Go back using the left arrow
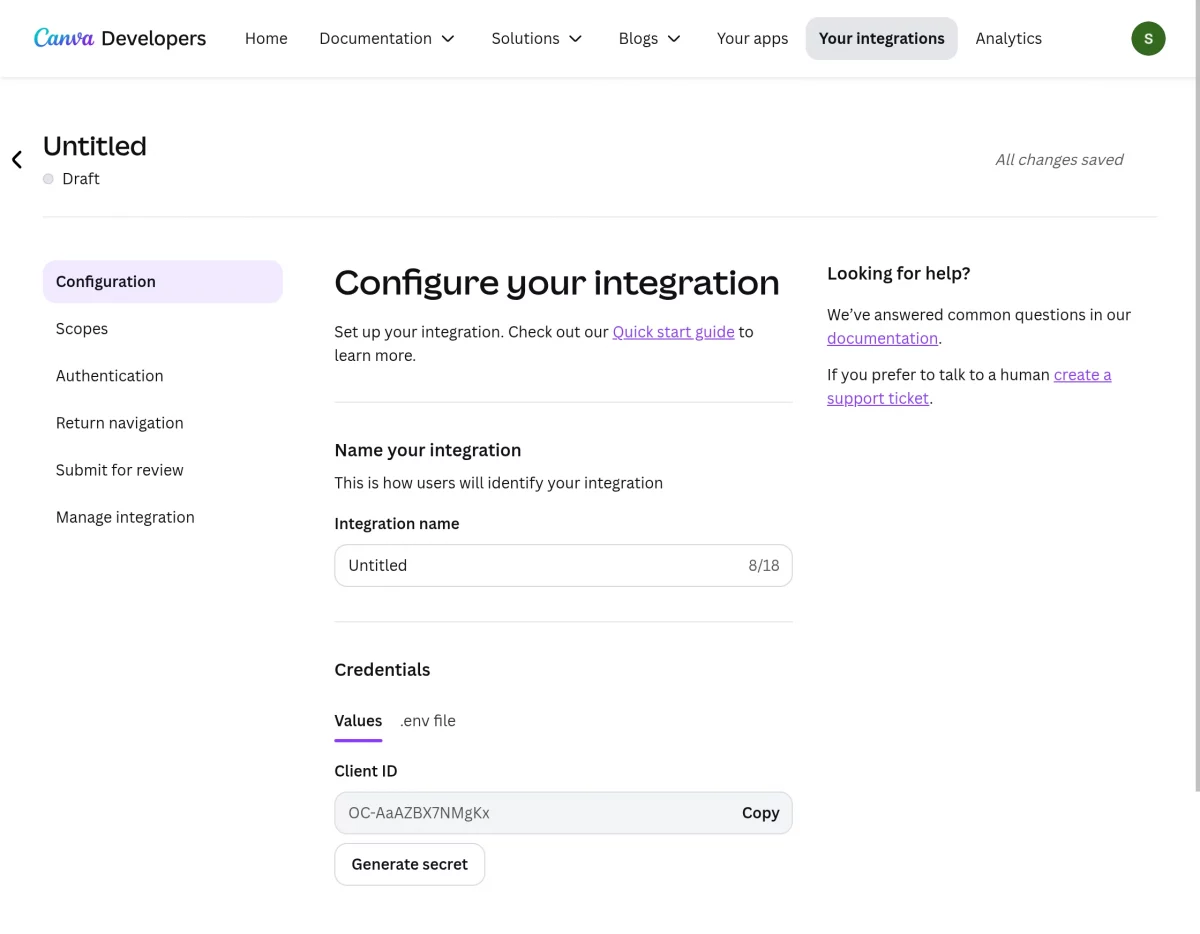Image resolution: width=1200 pixels, height=934 pixels. coord(17,160)
